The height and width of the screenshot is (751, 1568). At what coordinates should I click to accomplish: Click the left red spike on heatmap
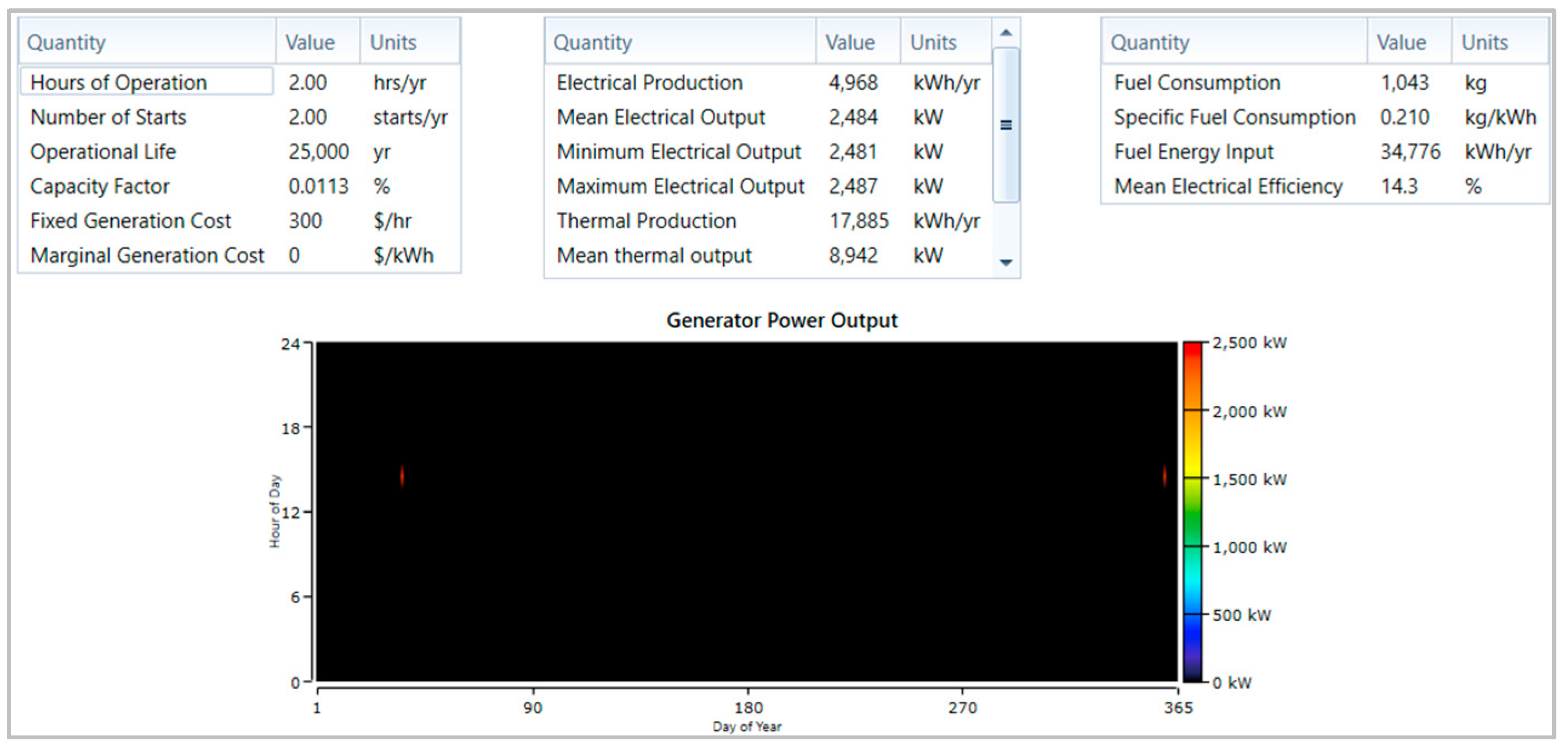pyautogui.click(x=402, y=476)
